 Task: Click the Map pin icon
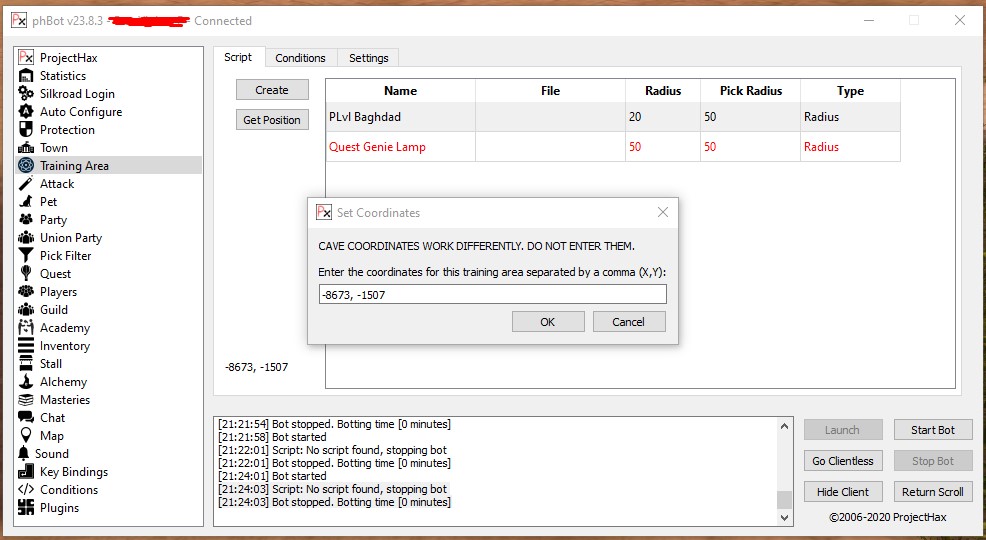(x=26, y=436)
